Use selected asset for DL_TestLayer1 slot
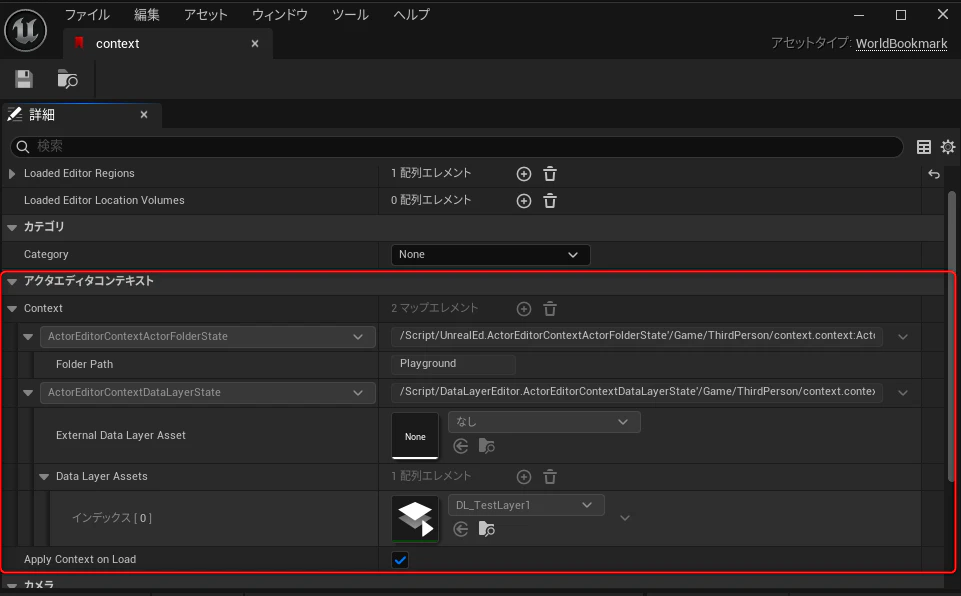The height and width of the screenshot is (596, 961). 461,529
